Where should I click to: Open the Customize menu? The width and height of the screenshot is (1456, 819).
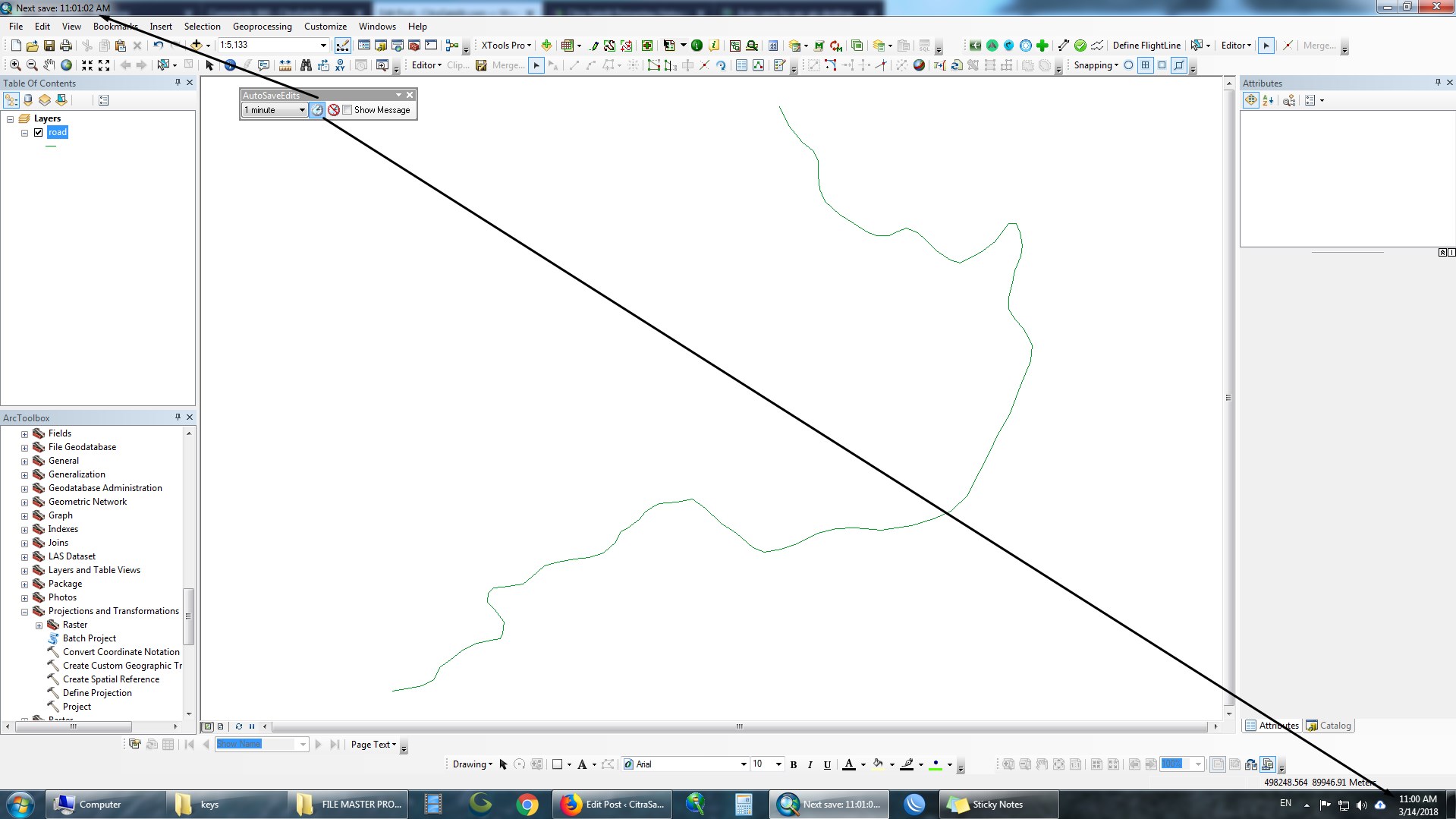click(x=325, y=27)
